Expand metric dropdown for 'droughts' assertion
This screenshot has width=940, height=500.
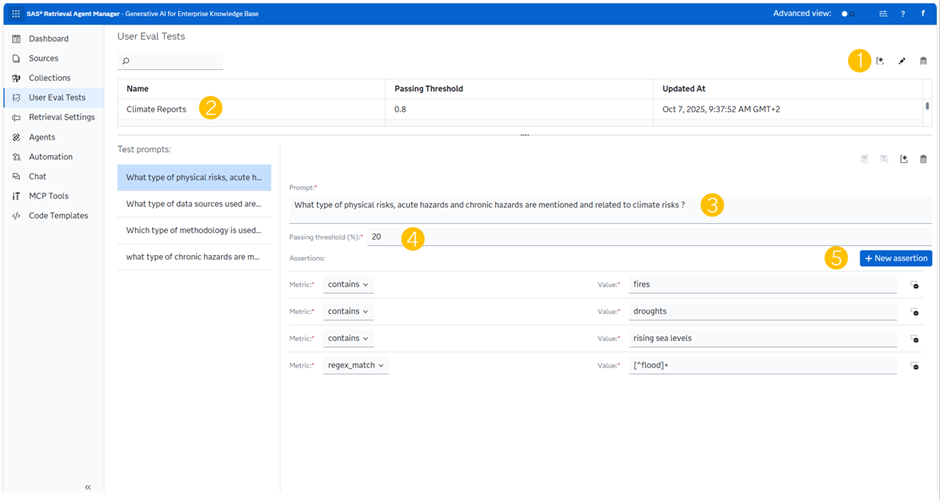(348, 311)
